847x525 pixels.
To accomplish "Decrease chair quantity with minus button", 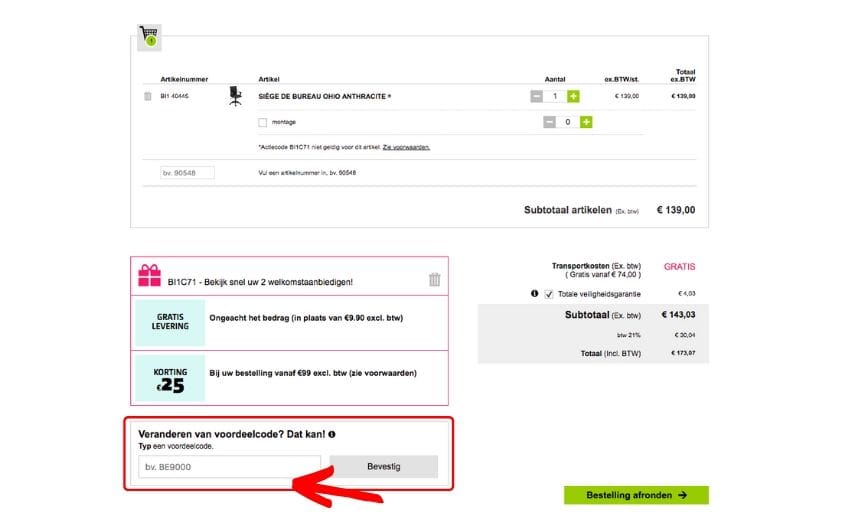I will (x=537, y=96).
